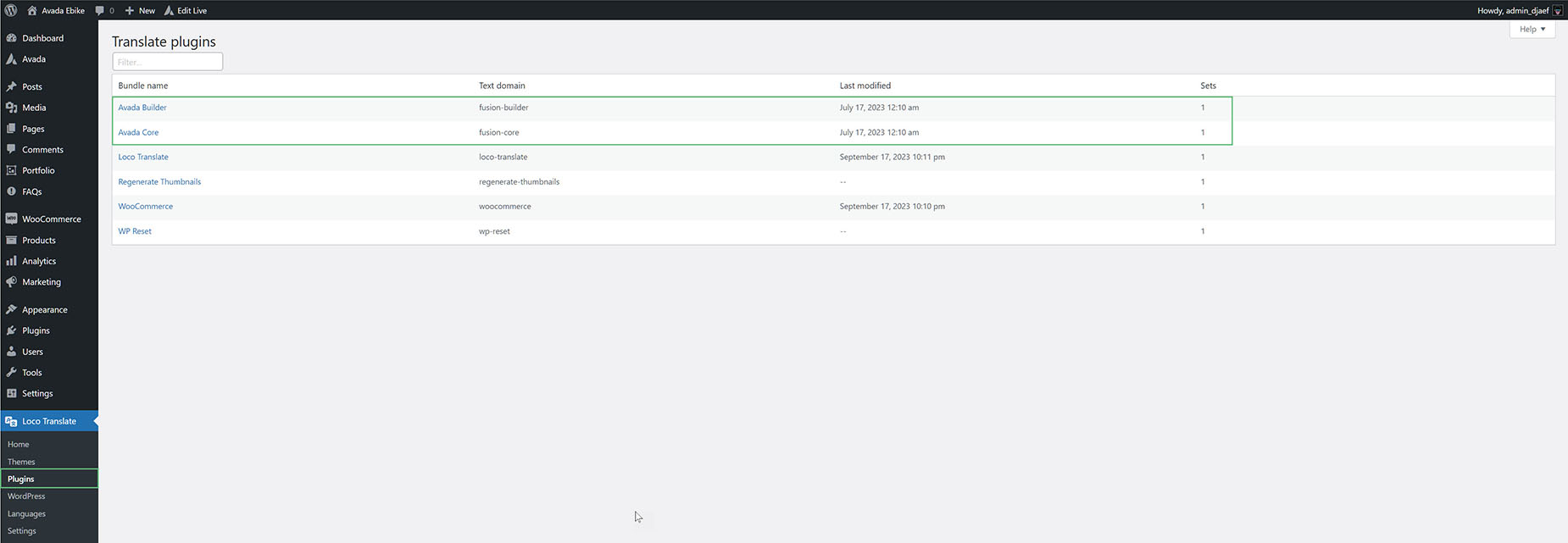Click the Marketing megaphone icon

point(11,282)
